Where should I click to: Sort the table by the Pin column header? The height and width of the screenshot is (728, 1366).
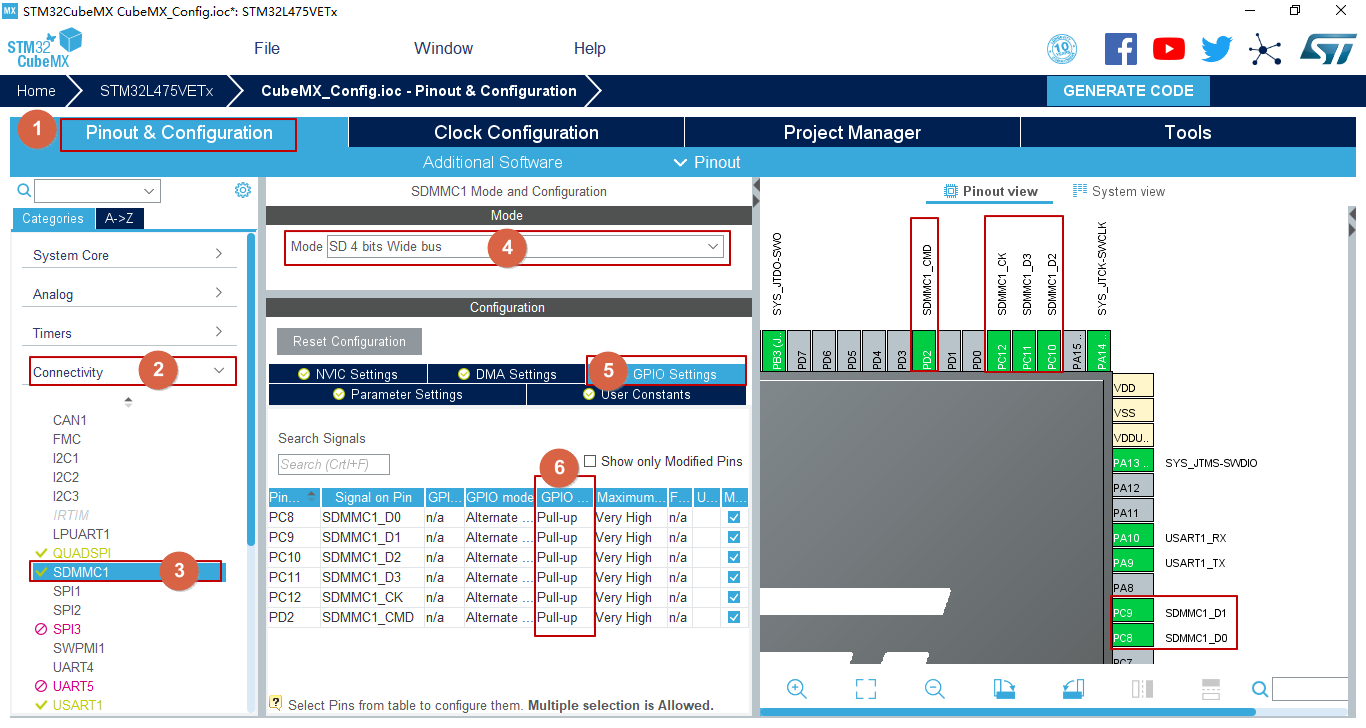(x=294, y=497)
